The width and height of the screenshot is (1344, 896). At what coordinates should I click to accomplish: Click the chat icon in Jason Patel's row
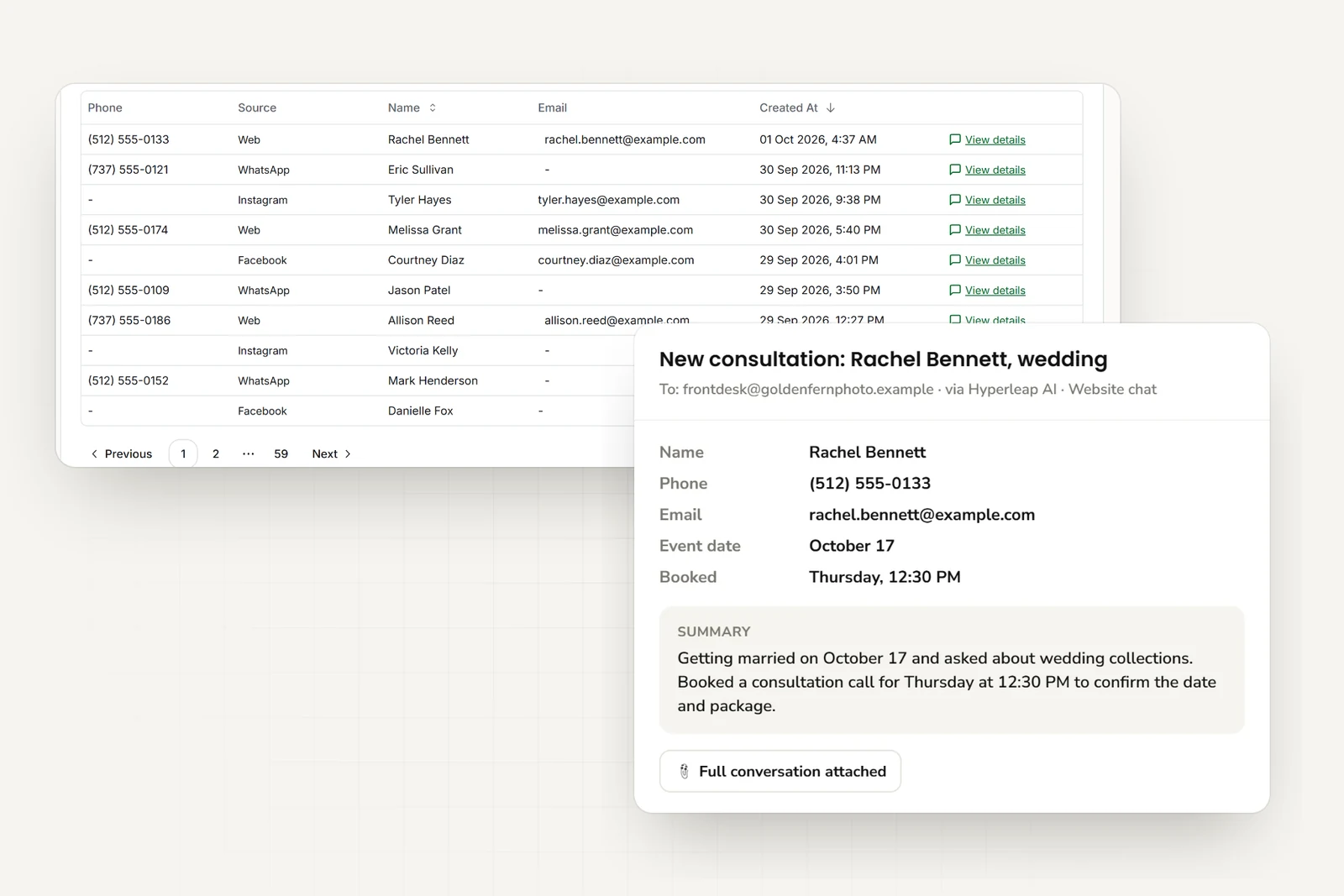pyautogui.click(x=955, y=291)
